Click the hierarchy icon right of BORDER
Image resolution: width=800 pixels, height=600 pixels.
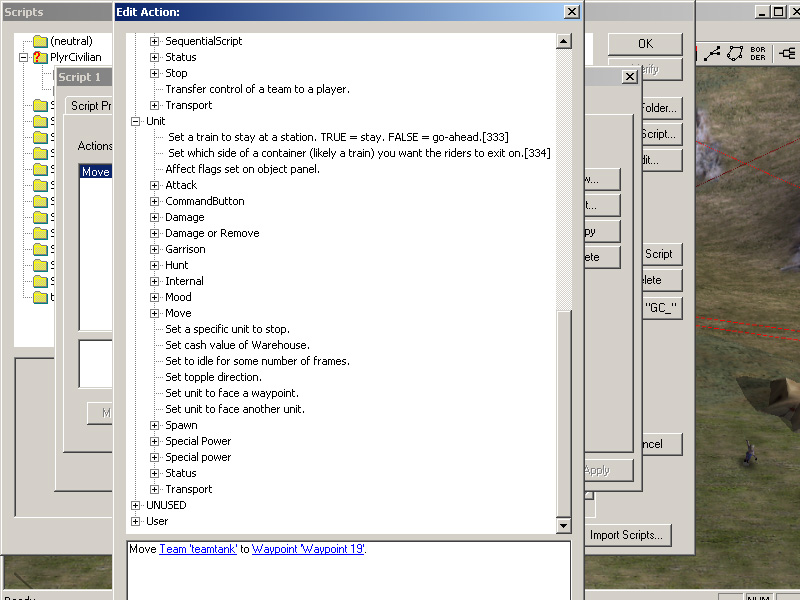pos(786,53)
